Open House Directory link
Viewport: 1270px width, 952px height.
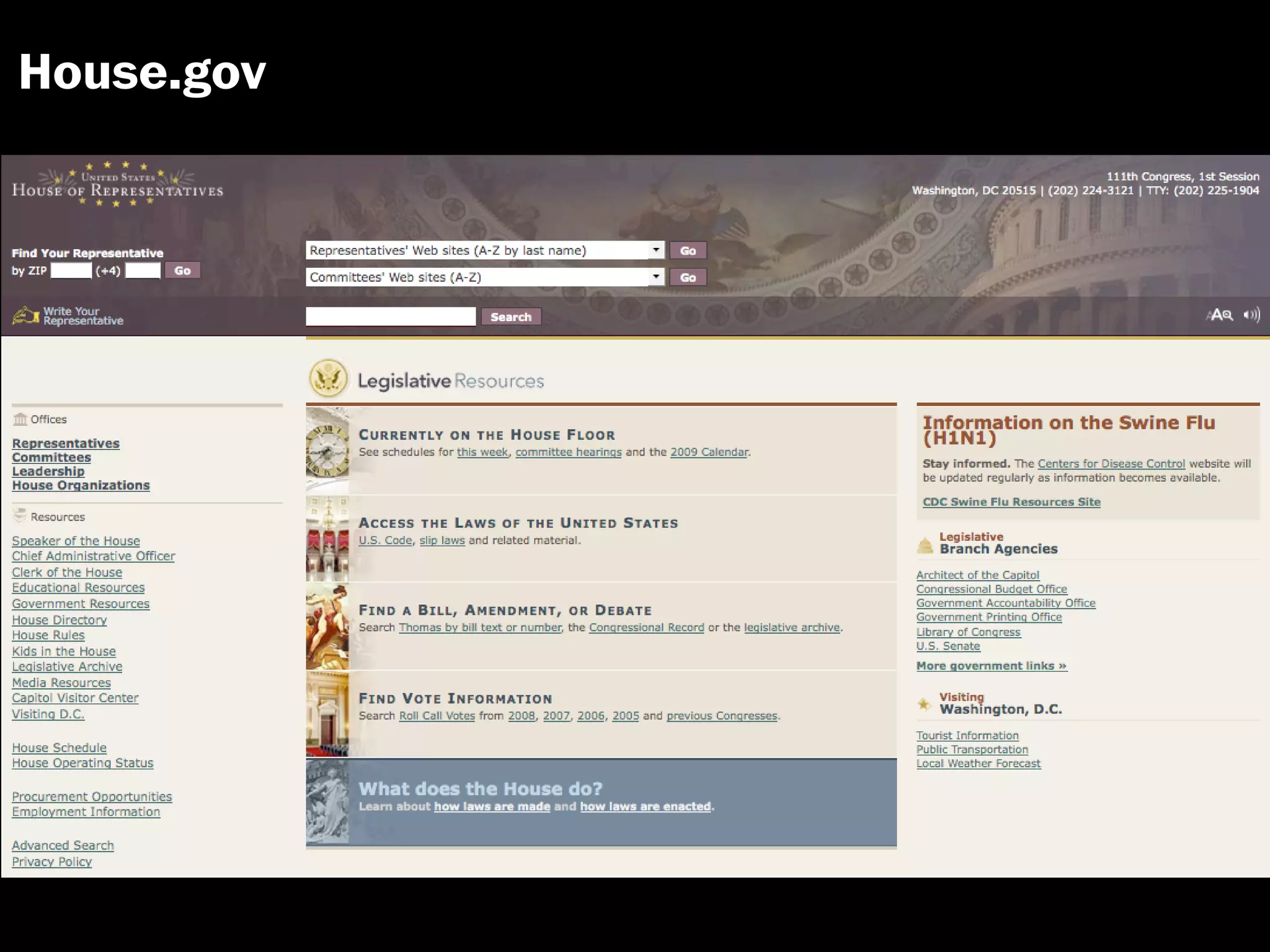[60, 620]
